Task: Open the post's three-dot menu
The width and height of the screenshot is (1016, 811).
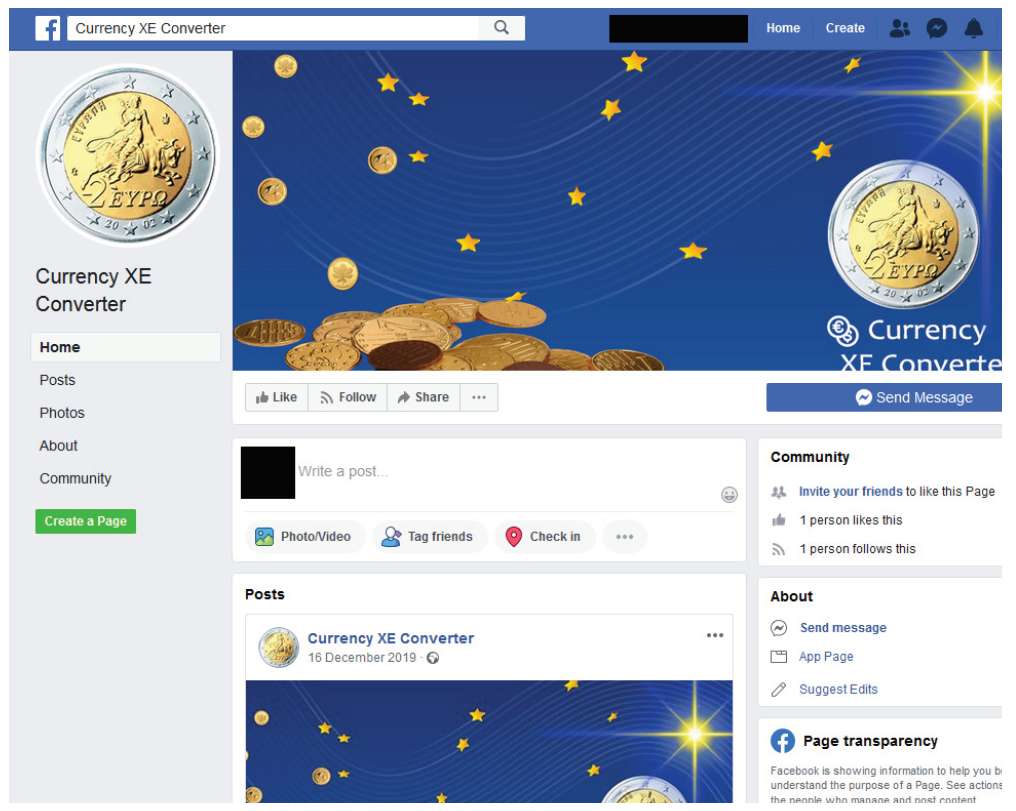Action: click(x=715, y=635)
